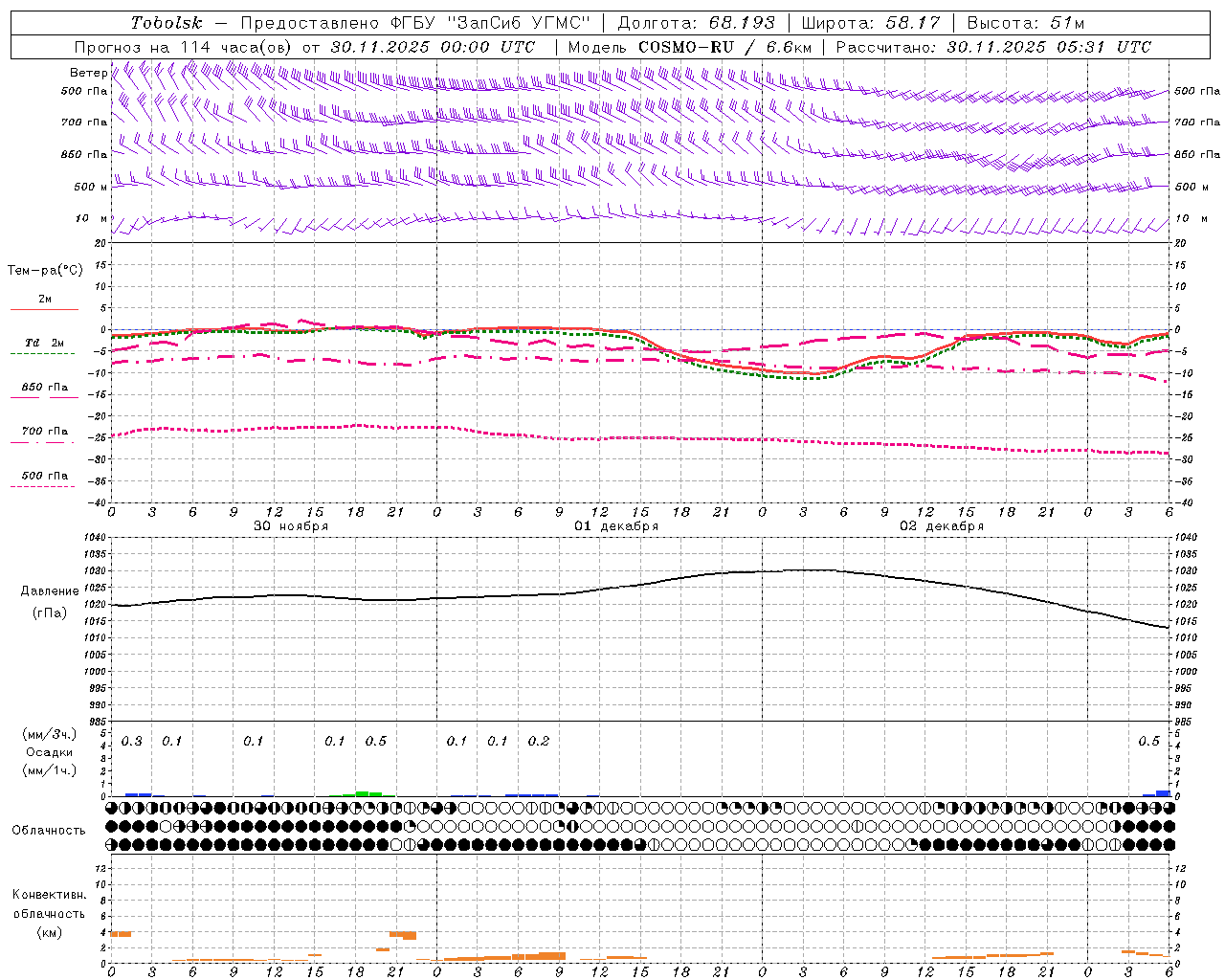Click the first precipitation value 0.3

131,742
